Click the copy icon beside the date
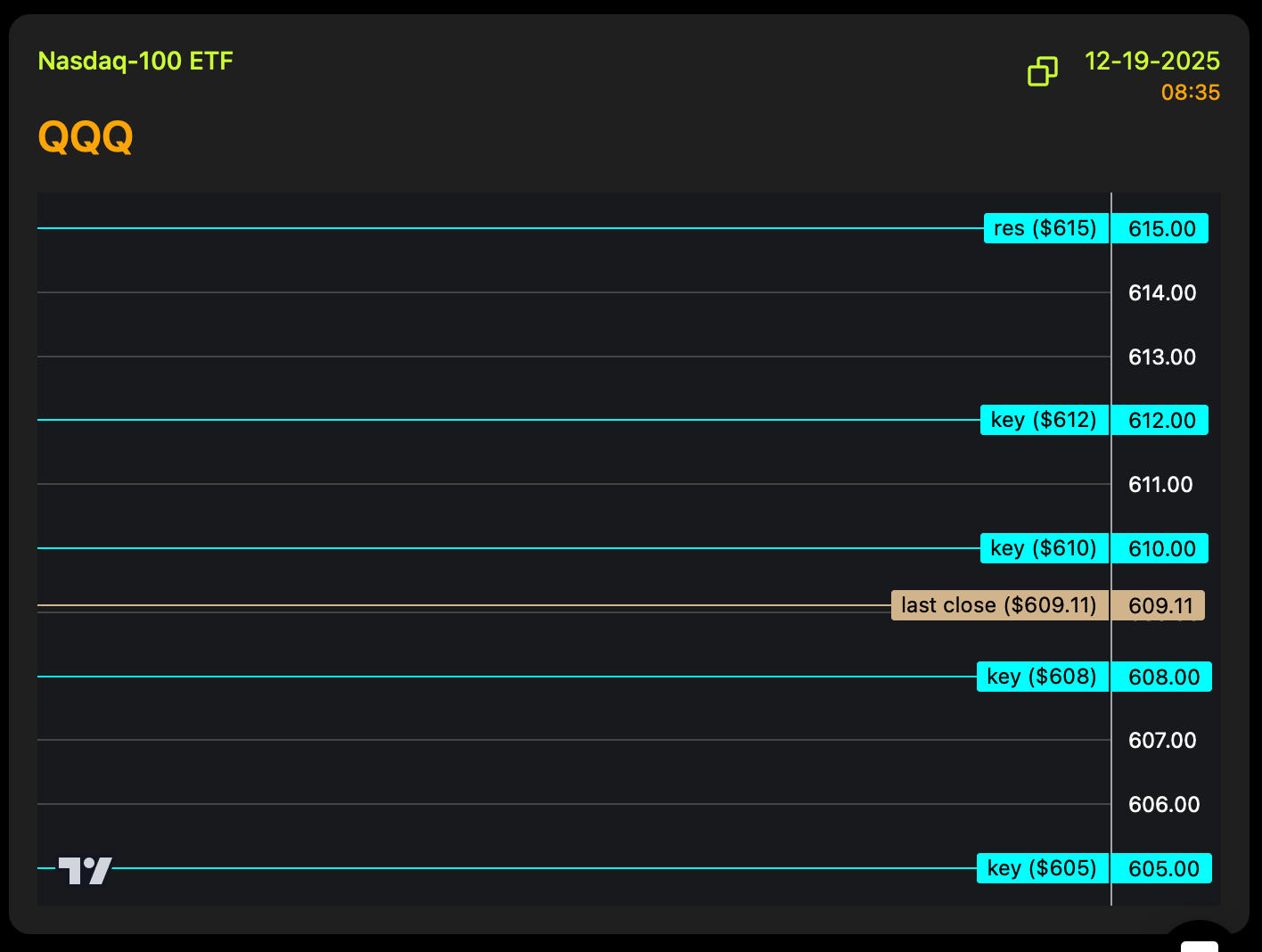 [1042, 71]
